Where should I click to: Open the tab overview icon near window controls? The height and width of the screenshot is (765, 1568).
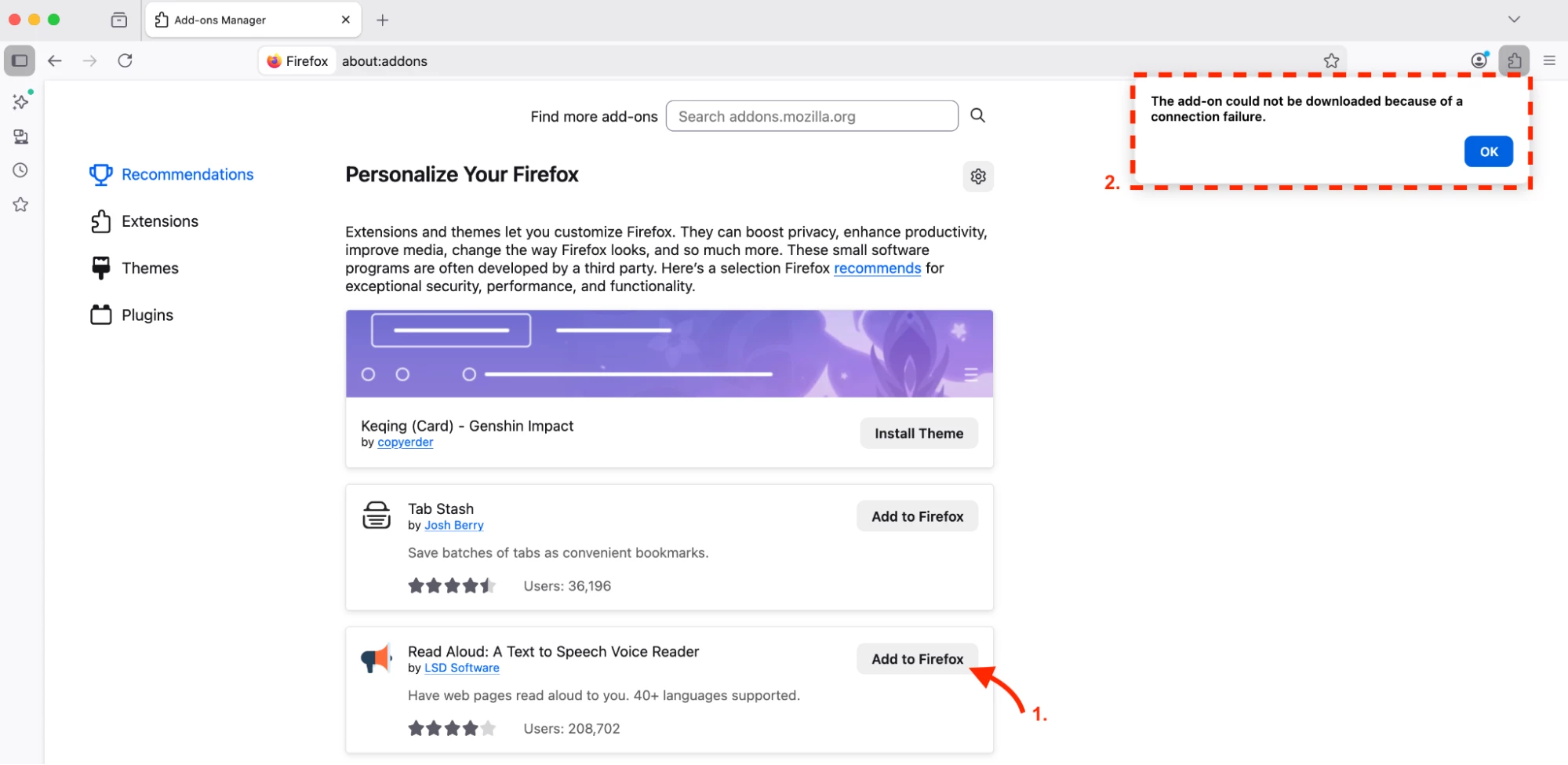tap(119, 20)
